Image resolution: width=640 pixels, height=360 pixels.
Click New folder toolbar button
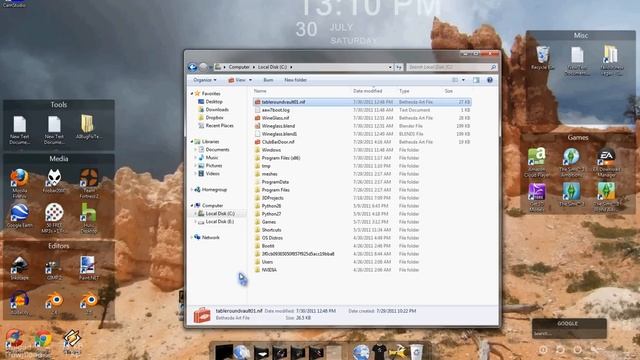296,80
